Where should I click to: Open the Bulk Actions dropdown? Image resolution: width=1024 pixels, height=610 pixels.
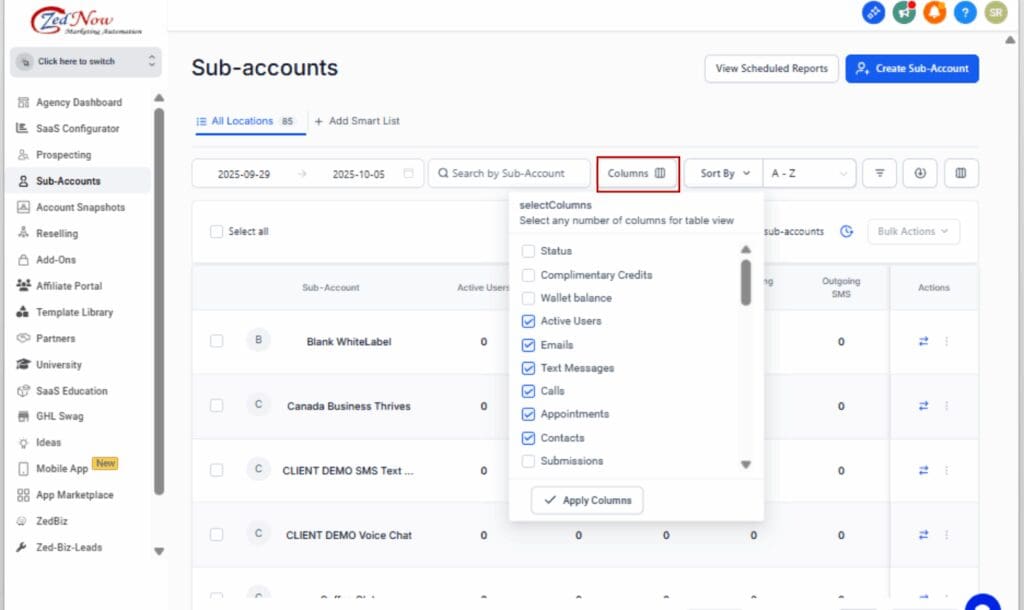[913, 231]
